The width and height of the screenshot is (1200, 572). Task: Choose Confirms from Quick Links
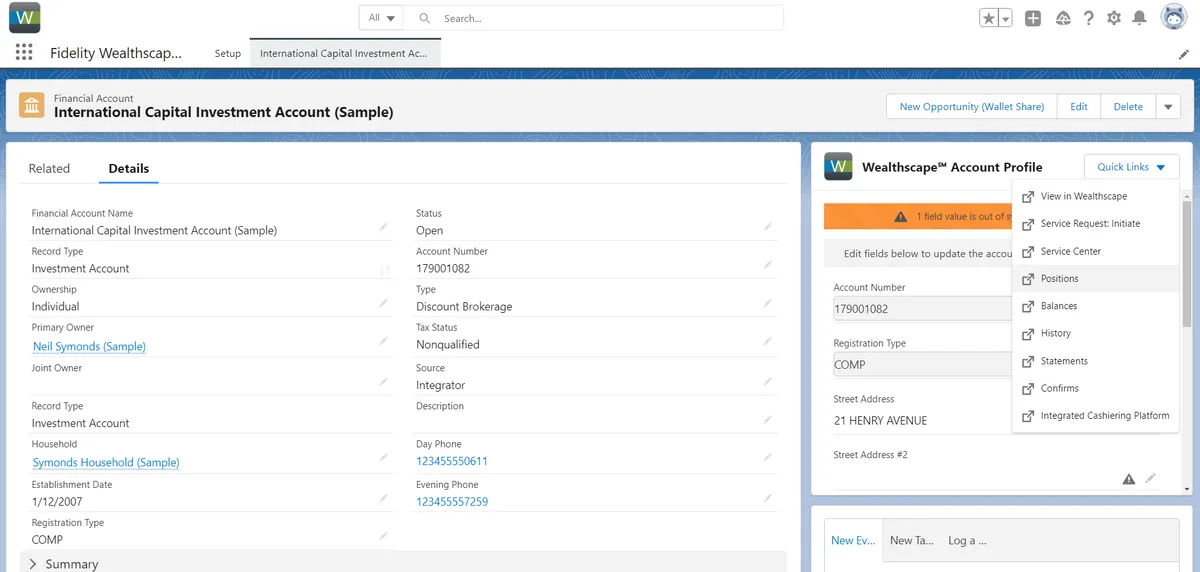(x=1097, y=388)
